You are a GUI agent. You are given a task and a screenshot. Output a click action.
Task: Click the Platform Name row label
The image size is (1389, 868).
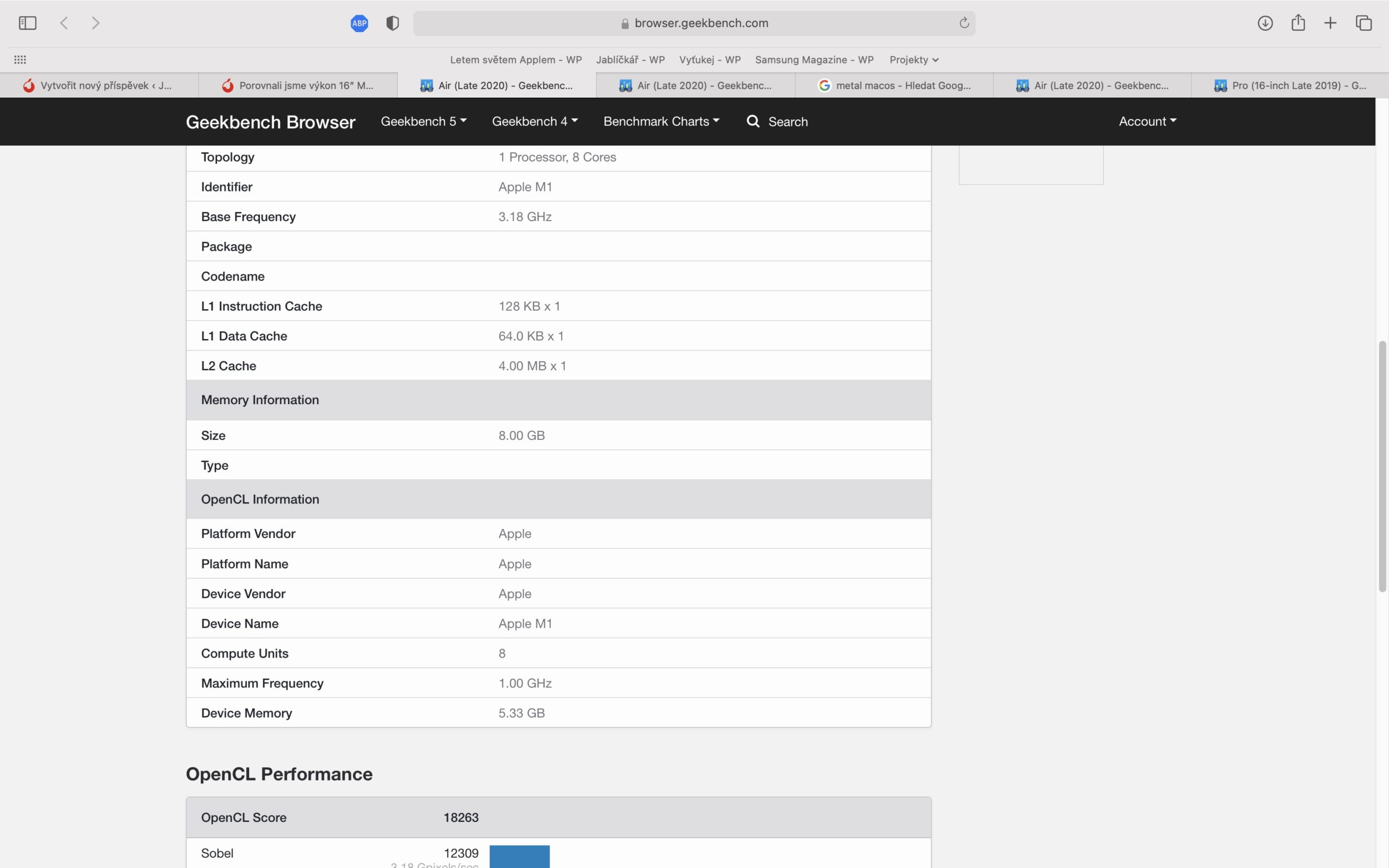tap(245, 564)
